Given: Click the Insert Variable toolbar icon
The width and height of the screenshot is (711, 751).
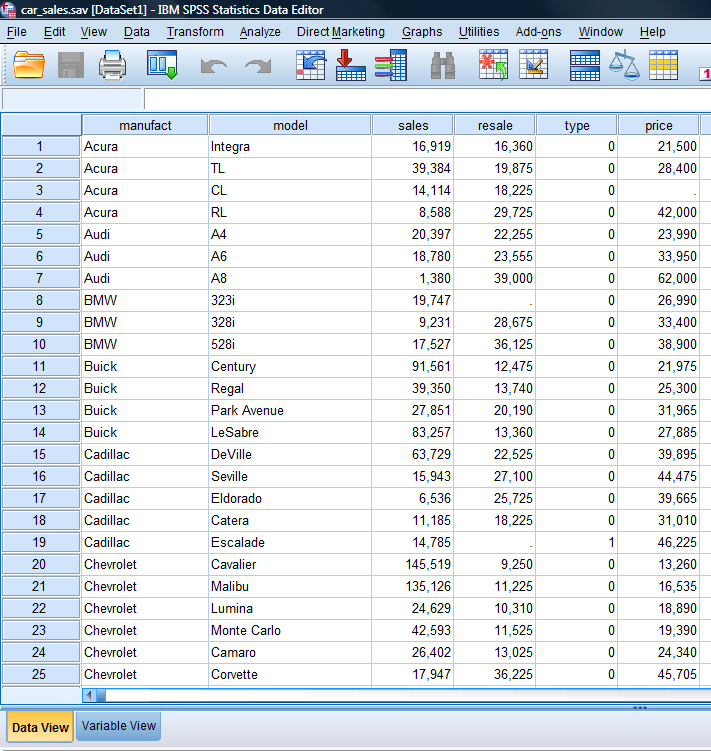Looking at the screenshot, I should tap(533, 65).
